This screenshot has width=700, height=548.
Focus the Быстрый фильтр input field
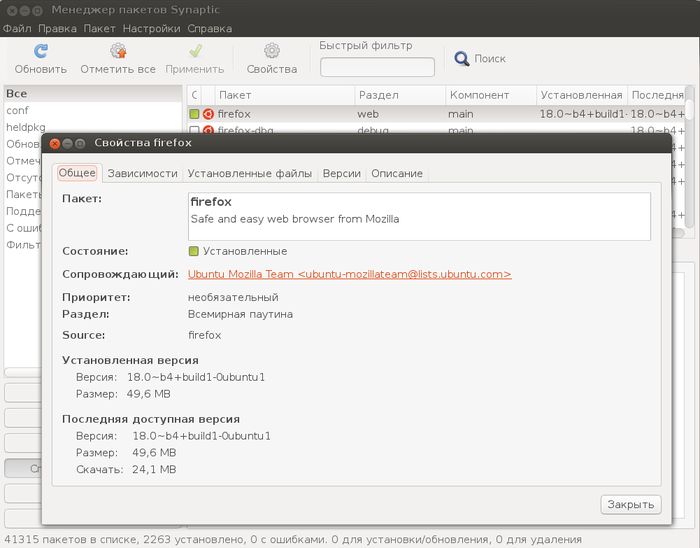[x=377, y=67]
